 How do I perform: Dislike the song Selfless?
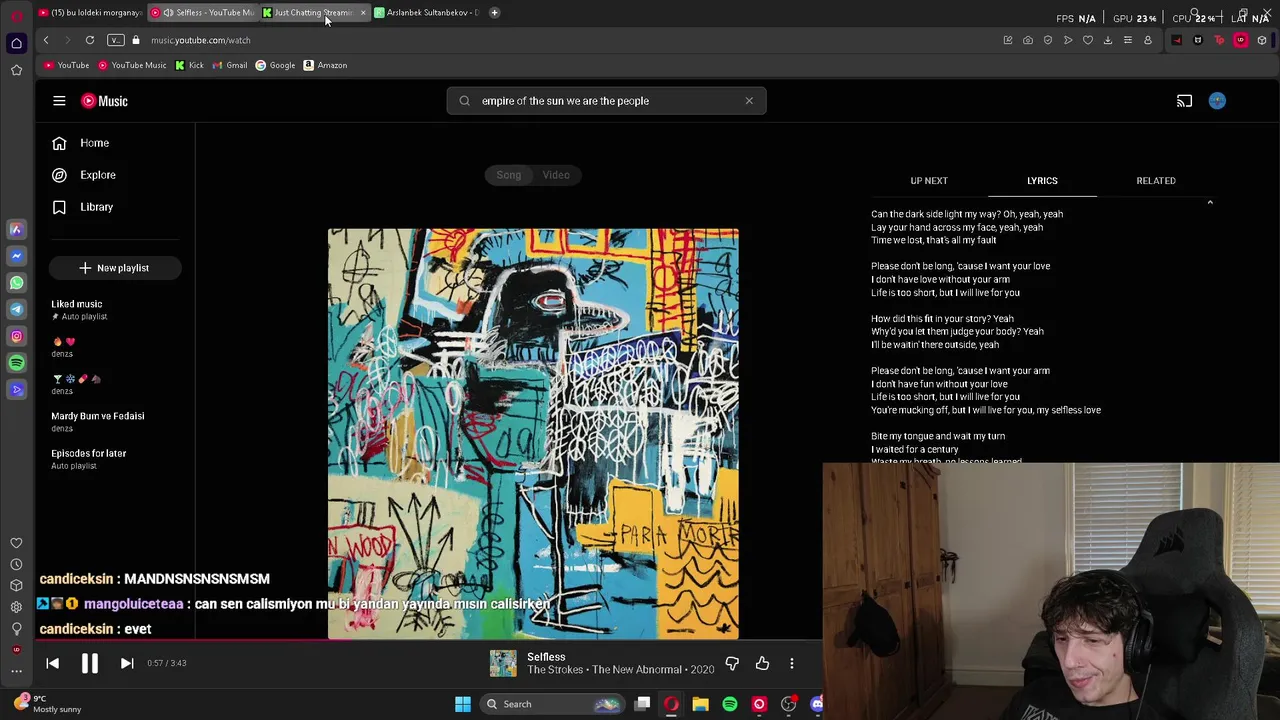[732, 663]
